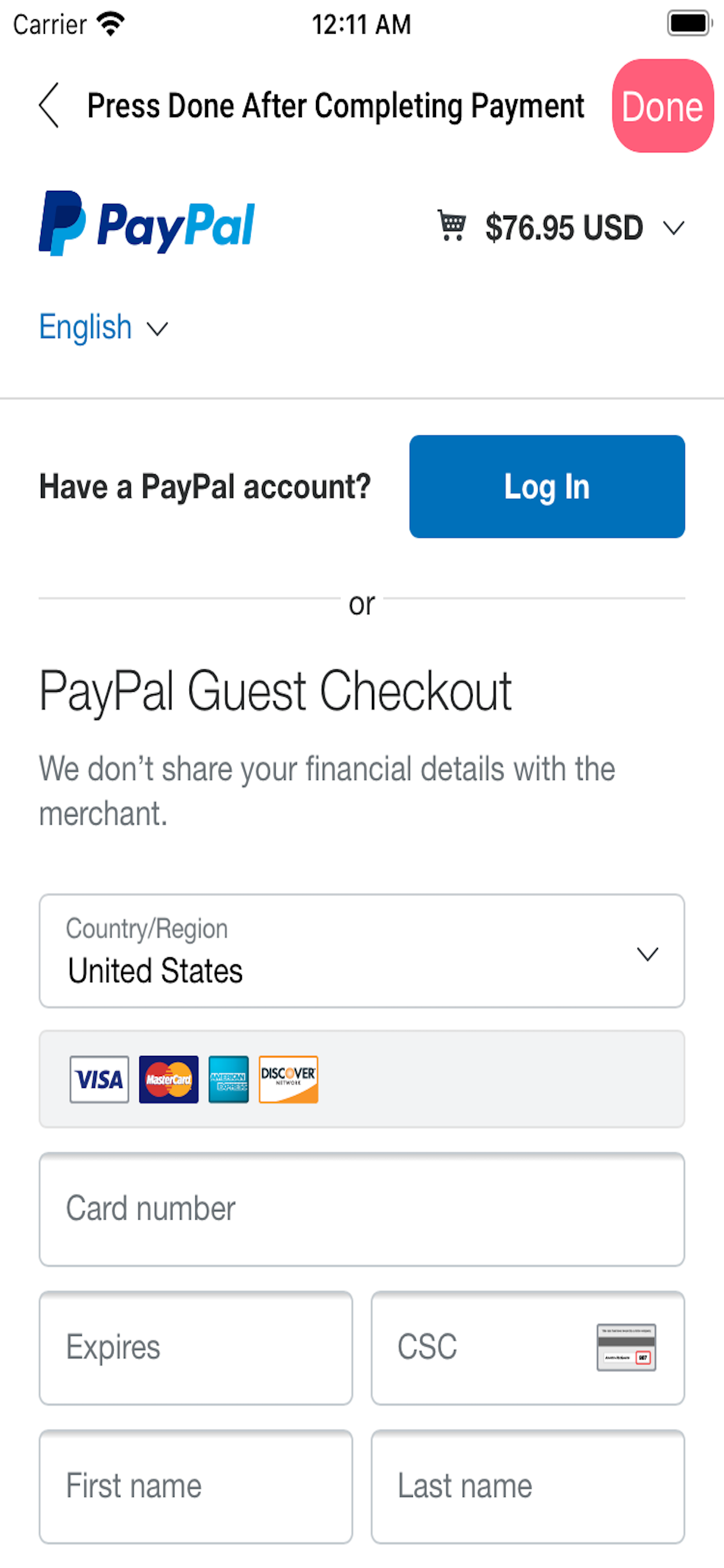Click the MasterCard icon

[168, 1079]
